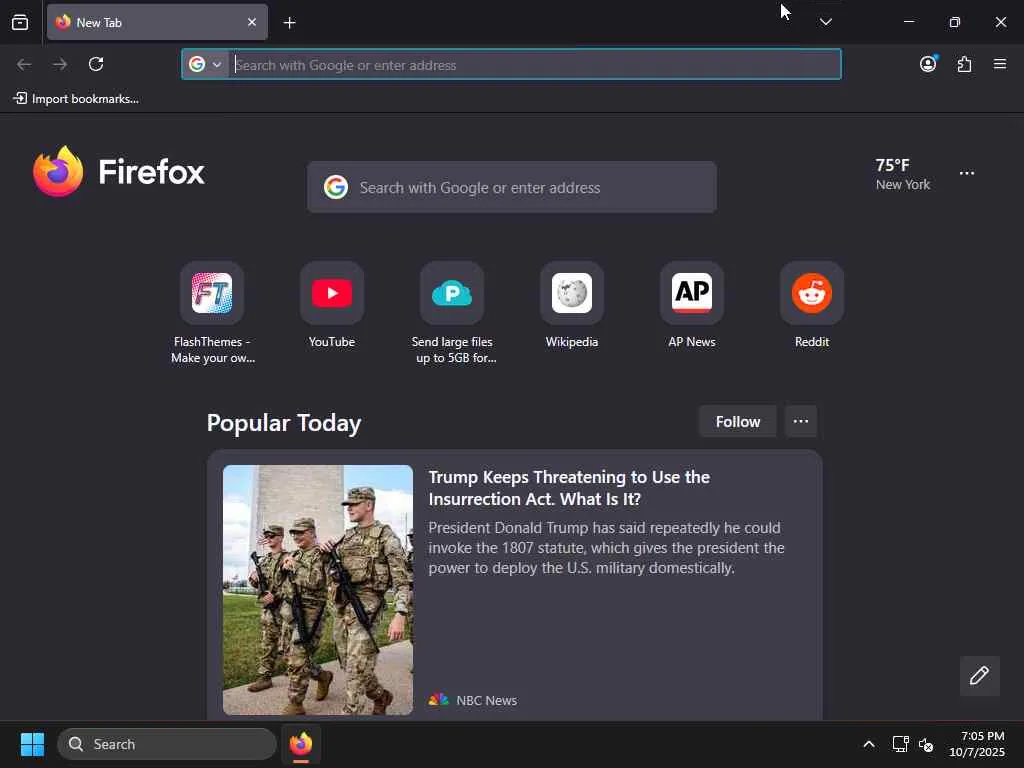Open the Popular Today more options menu

[801, 421]
